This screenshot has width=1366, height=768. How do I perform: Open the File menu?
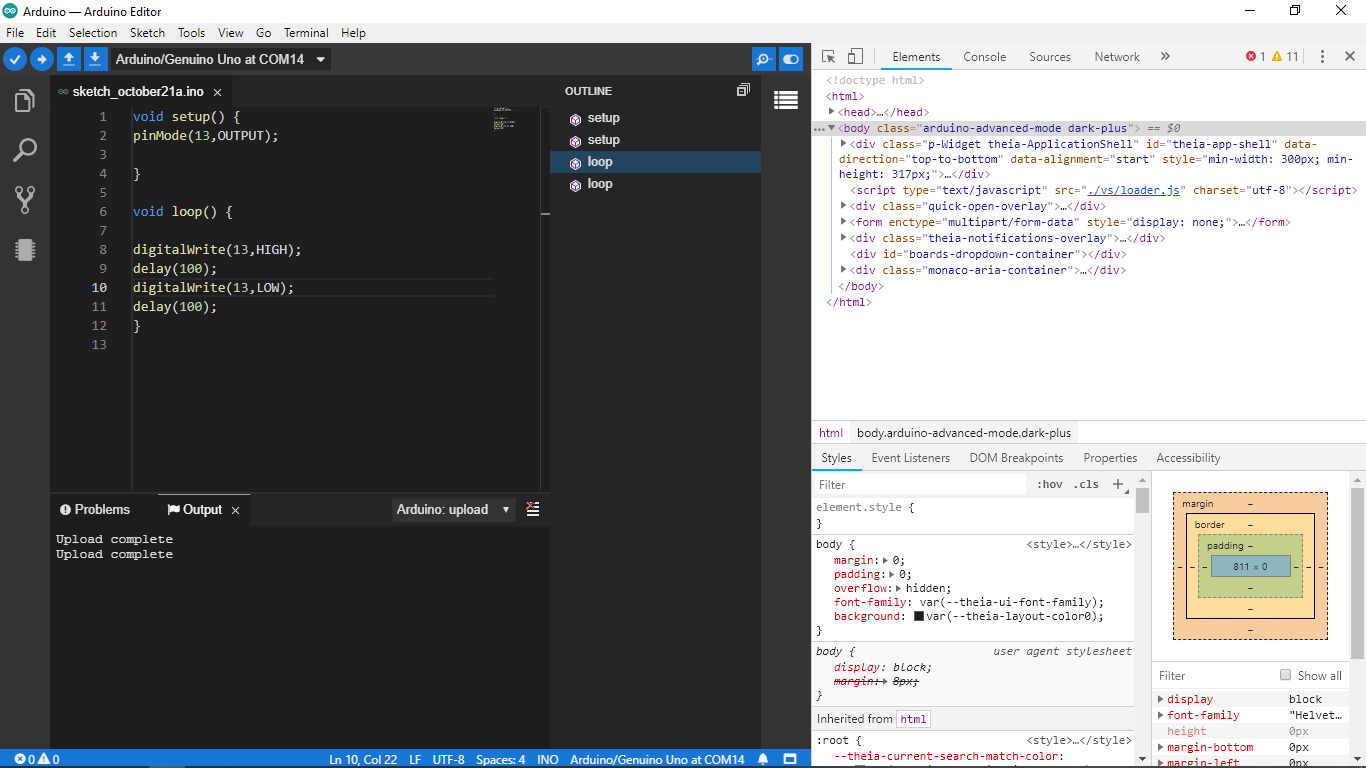click(15, 33)
